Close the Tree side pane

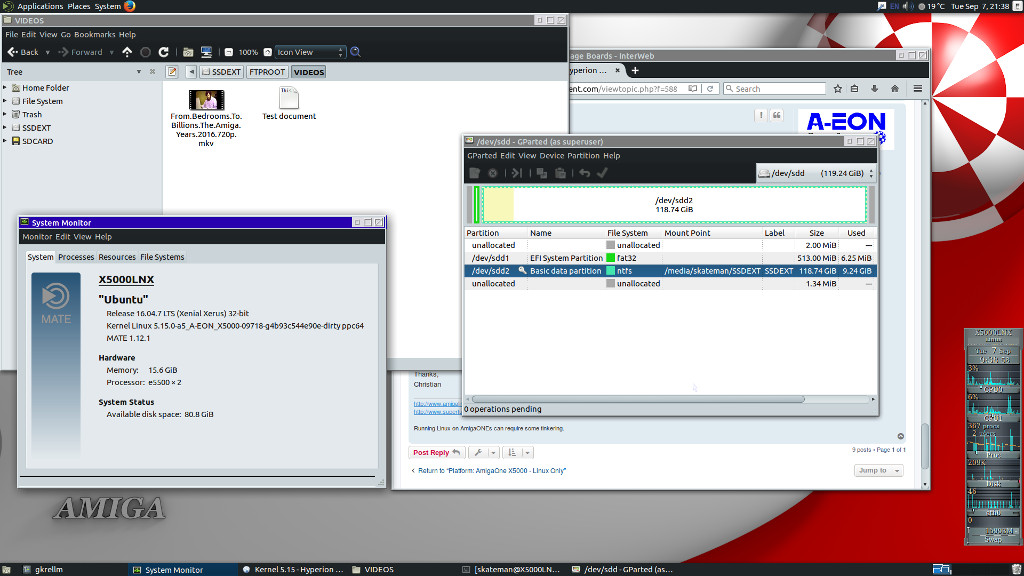pyautogui.click(x=152, y=72)
